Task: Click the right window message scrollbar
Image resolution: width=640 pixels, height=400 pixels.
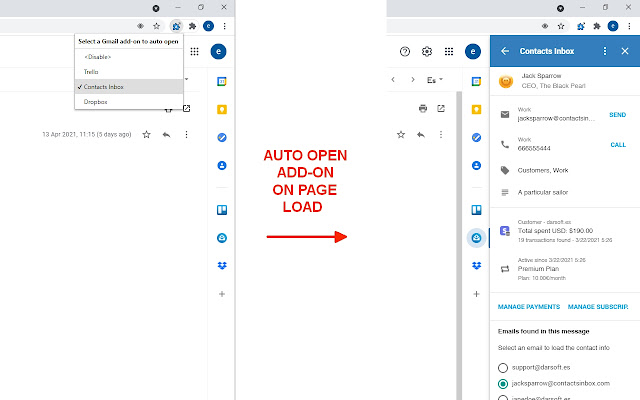Action: coord(459,245)
